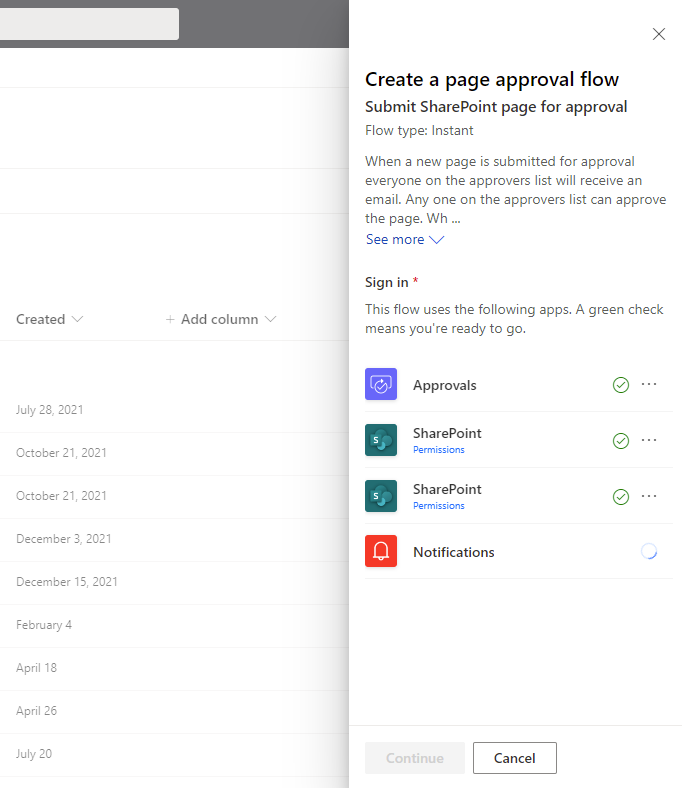Open more options for second SharePoint connection
Viewport: 682px width, 788px height.
[x=649, y=496]
